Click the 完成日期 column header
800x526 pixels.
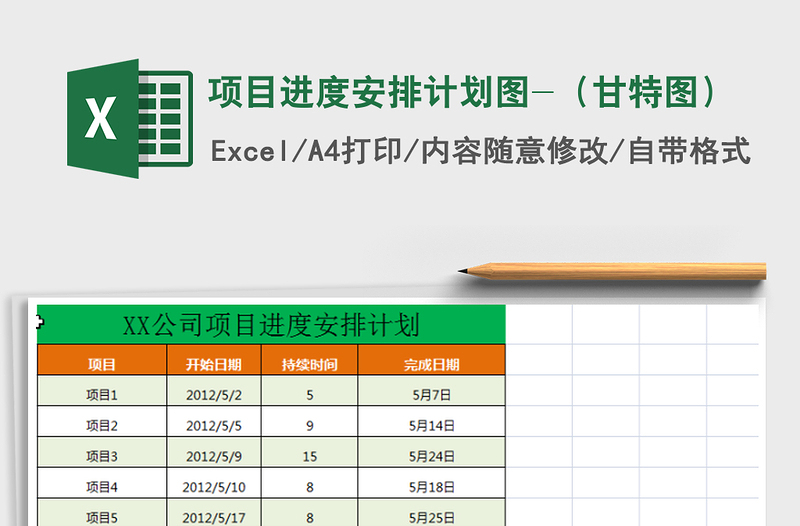pos(432,364)
